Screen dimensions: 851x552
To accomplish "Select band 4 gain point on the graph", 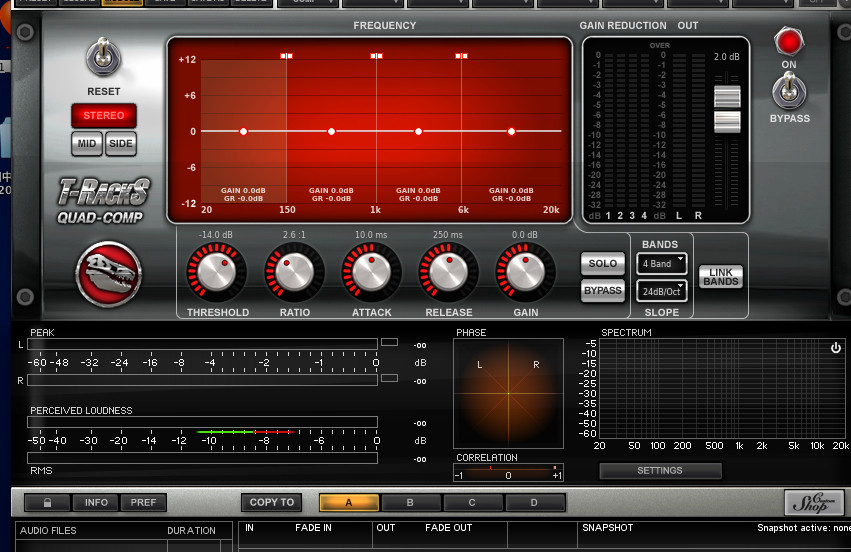I will (511, 131).
